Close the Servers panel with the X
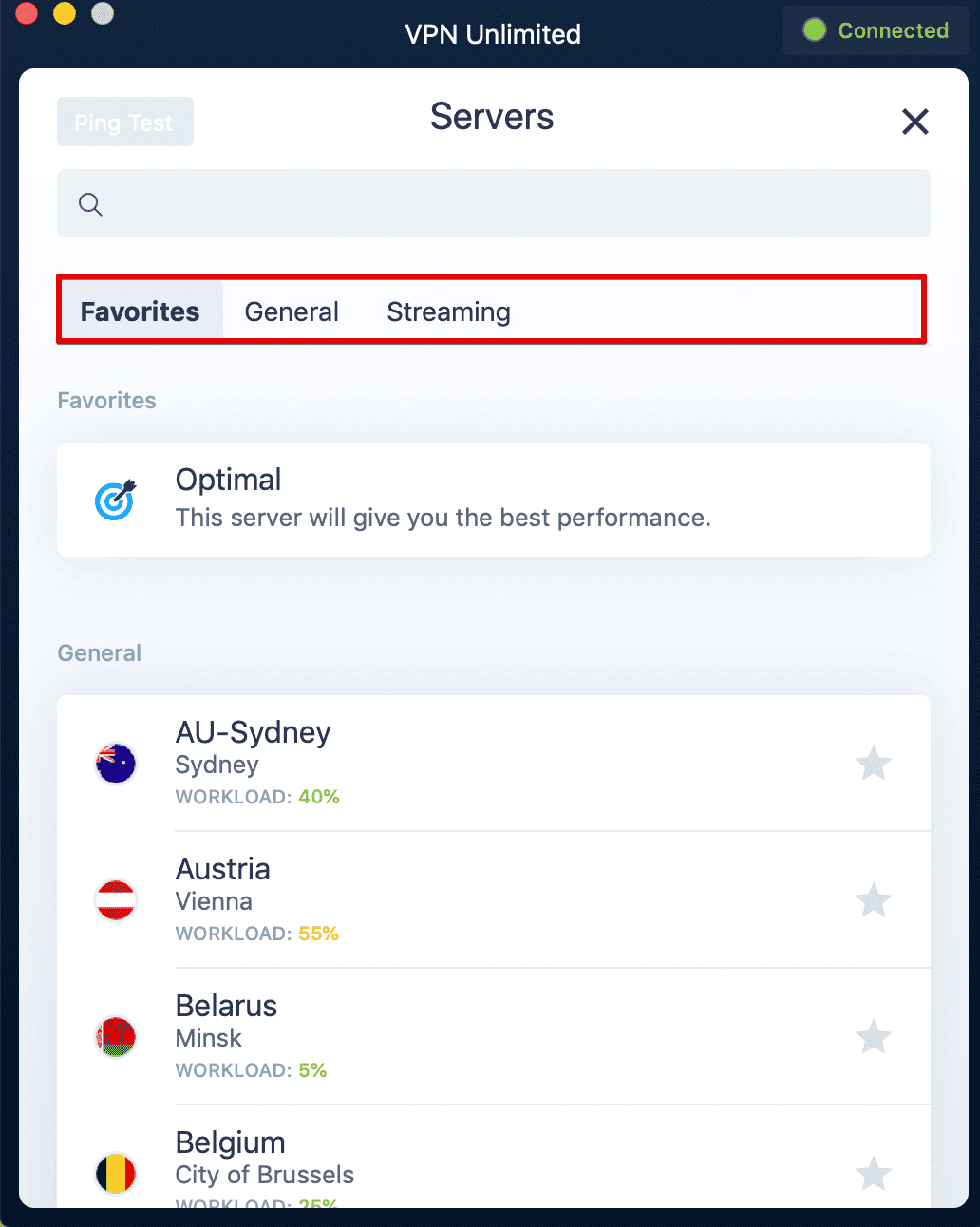Image resolution: width=980 pixels, height=1227 pixels. pos(914,122)
